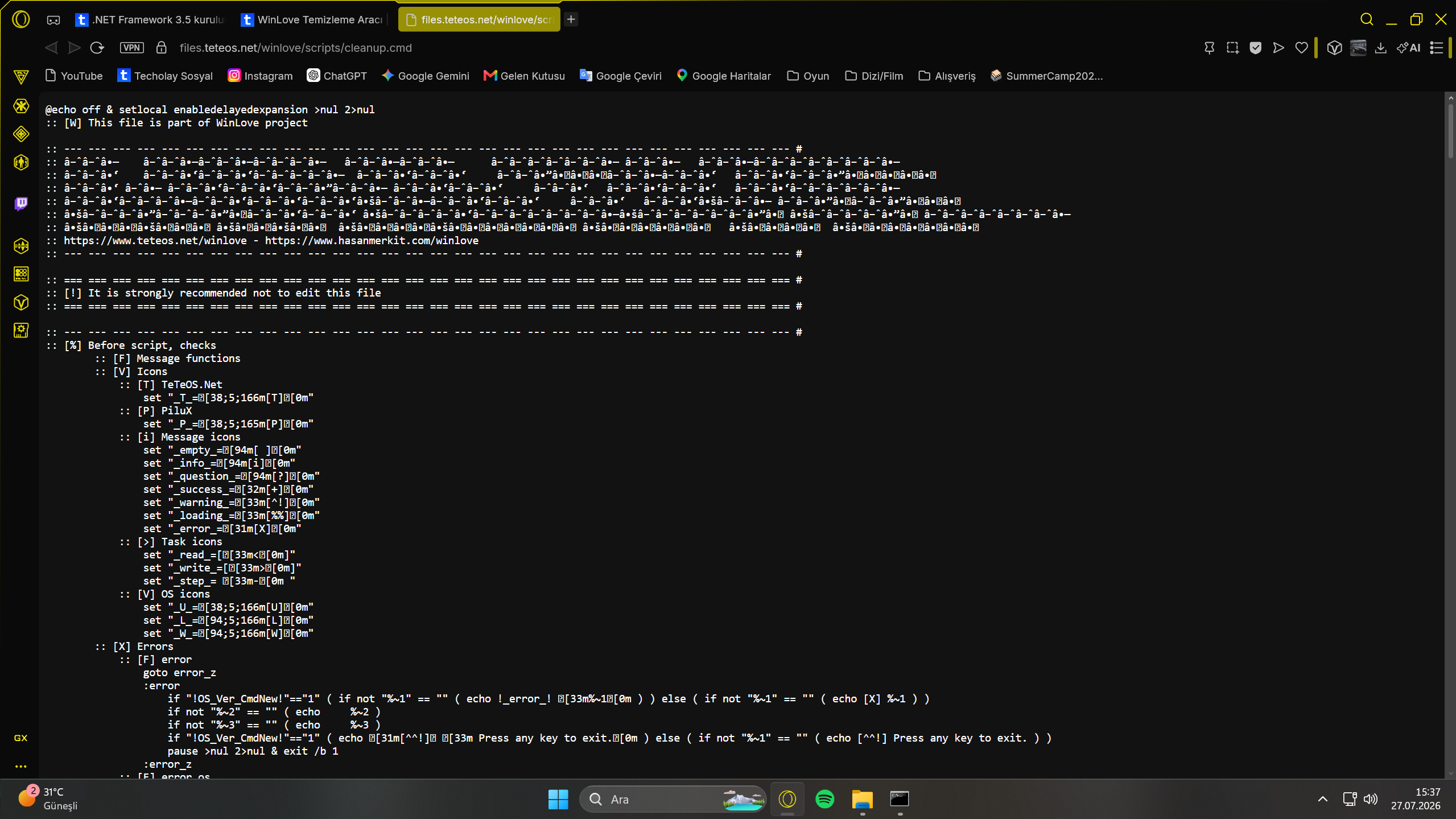The height and width of the screenshot is (819, 1456).
Task: Reload the current page
Action: coord(97,48)
